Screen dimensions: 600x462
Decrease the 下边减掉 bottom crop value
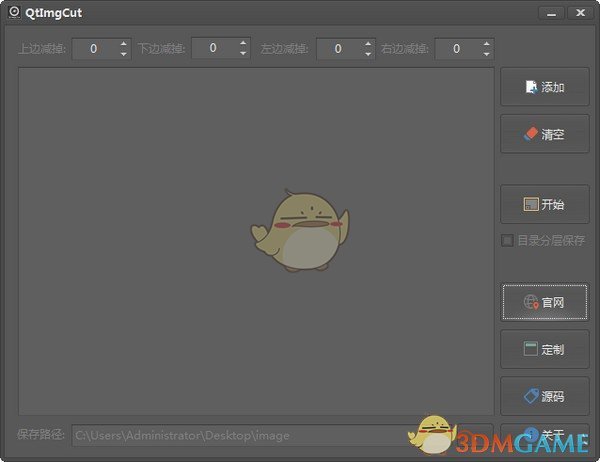pos(242,54)
